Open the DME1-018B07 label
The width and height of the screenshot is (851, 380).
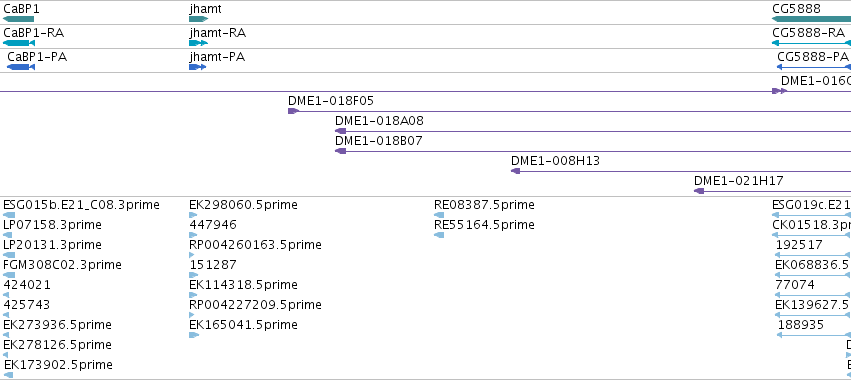coord(379,141)
